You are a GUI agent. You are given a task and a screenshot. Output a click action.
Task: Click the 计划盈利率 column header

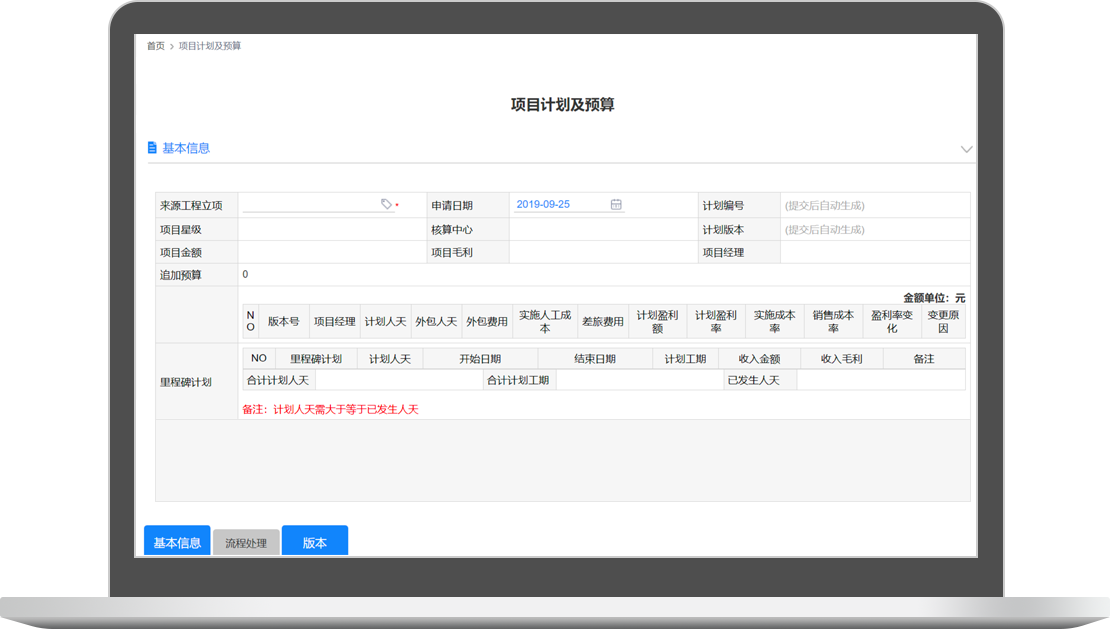pyautogui.click(x=715, y=321)
